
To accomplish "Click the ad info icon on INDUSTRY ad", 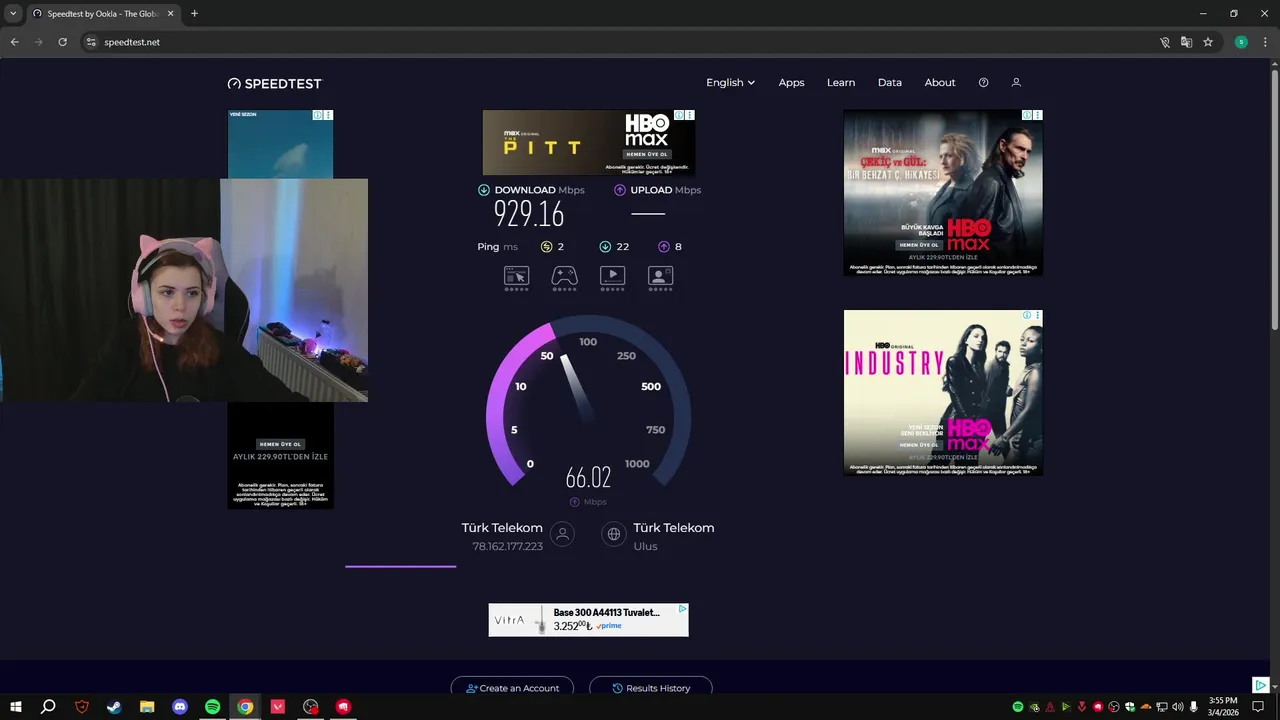I will coord(1027,316).
